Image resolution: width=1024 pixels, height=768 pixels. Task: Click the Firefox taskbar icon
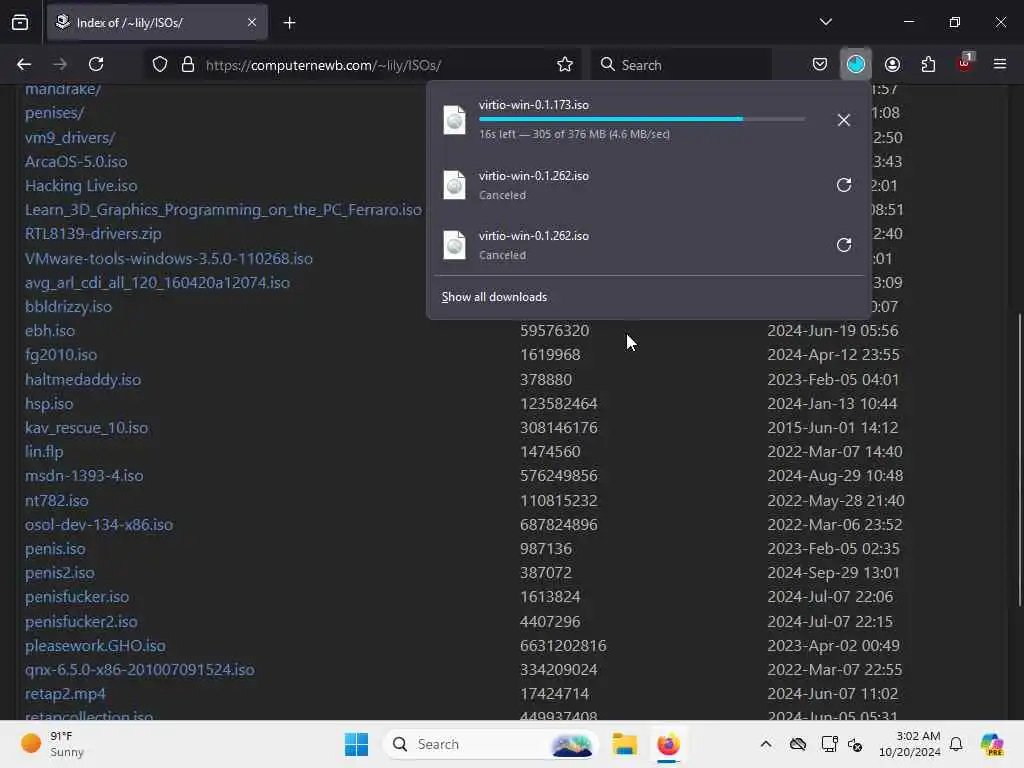(668, 744)
